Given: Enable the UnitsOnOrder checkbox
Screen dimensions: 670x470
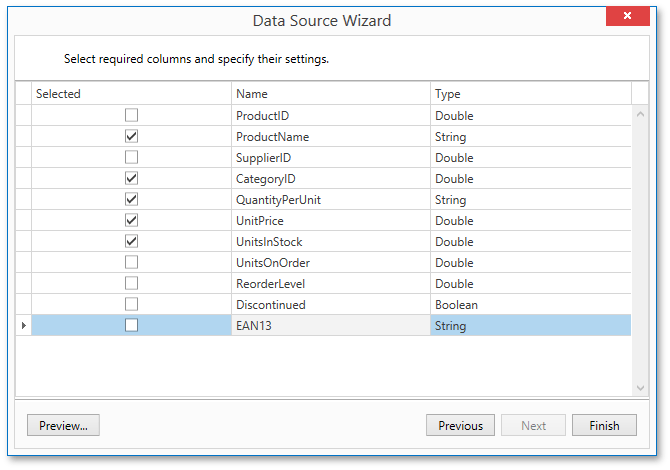Looking at the screenshot, I should 131,262.
